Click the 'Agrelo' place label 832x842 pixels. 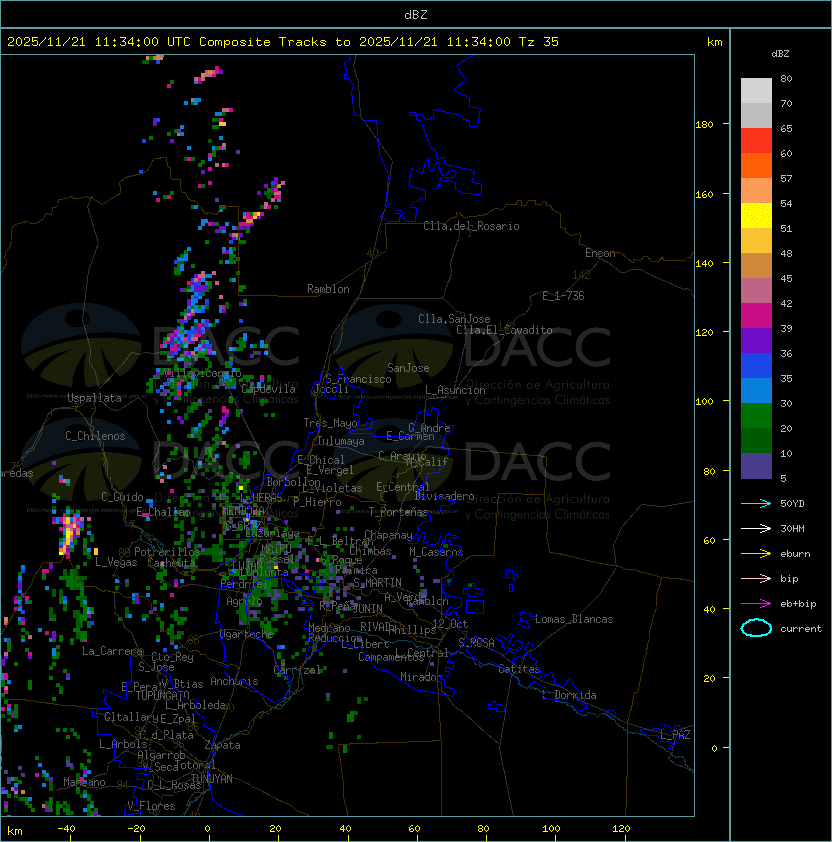coord(244,601)
